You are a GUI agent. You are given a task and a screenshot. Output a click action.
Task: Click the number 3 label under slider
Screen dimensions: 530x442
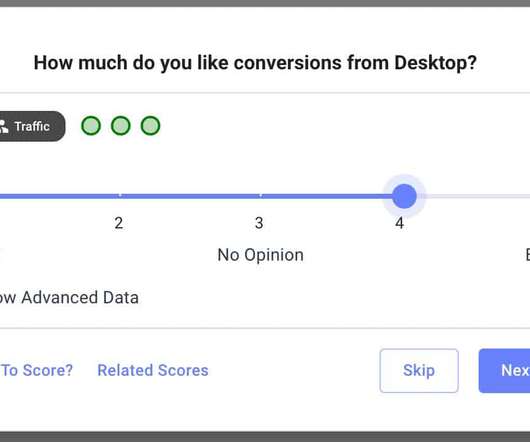point(259,223)
